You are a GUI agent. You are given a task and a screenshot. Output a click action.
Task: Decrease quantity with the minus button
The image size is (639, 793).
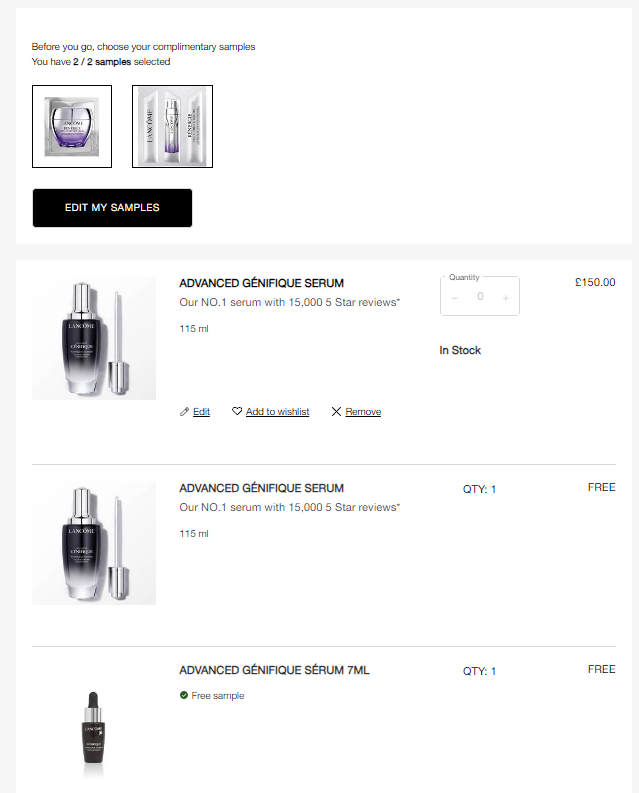tap(455, 298)
